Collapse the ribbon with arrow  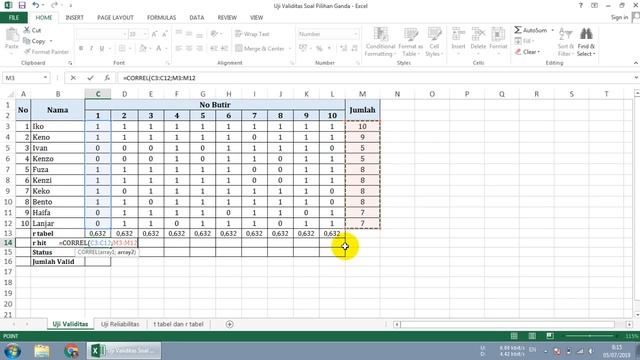pyautogui.click(x=636, y=63)
